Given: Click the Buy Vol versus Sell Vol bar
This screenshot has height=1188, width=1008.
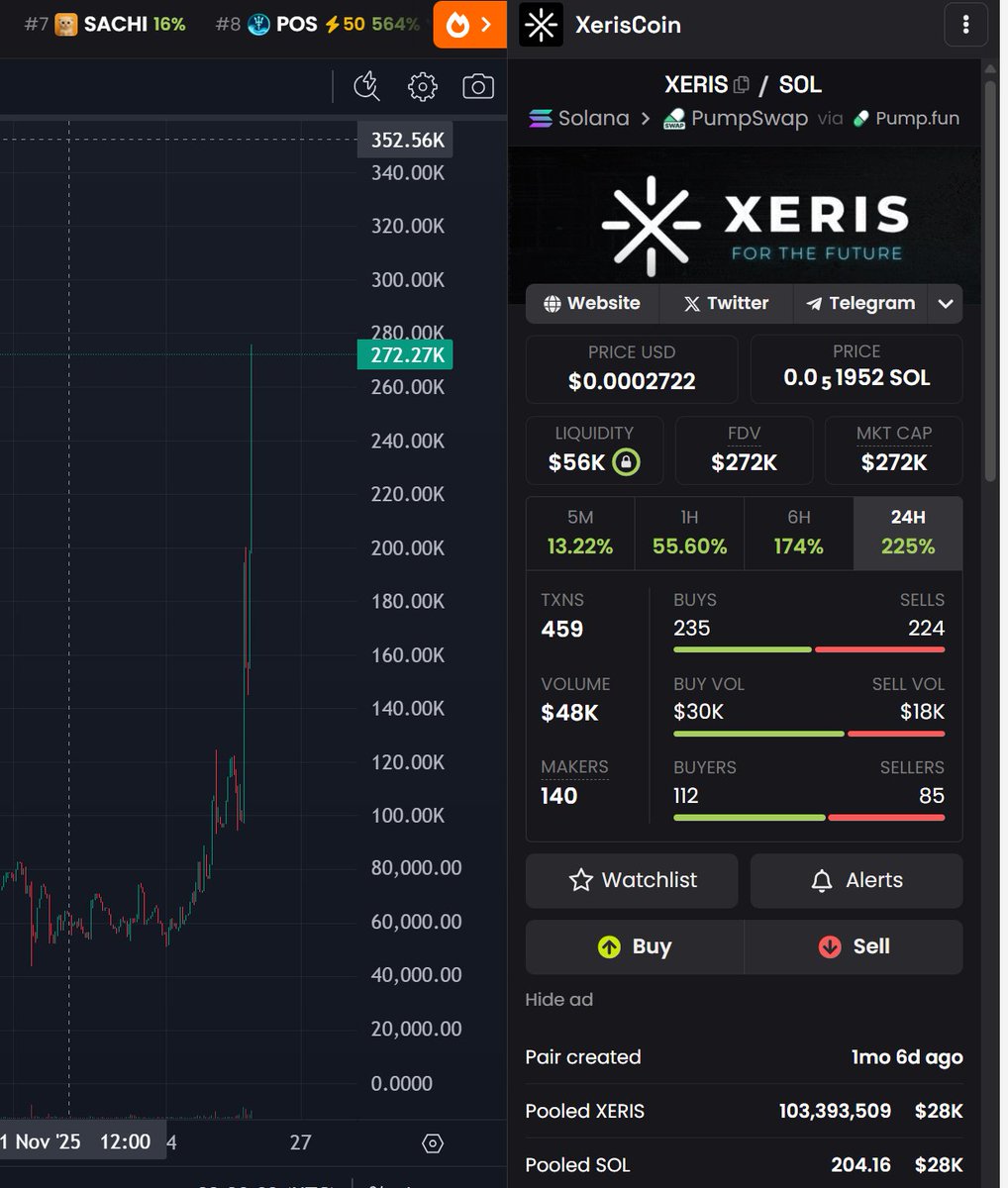Looking at the screenshot, I should tap(809, 734).
